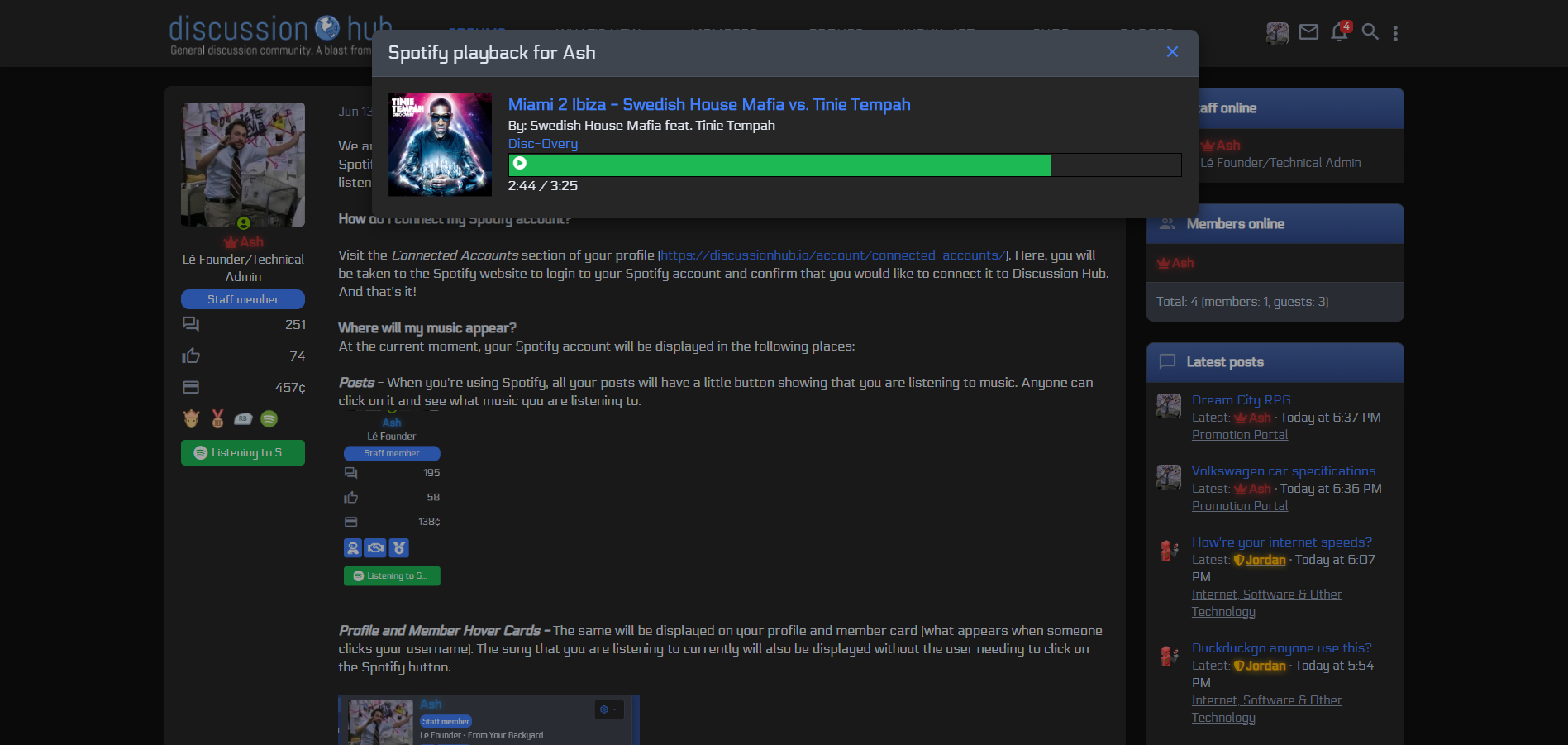
Task: Click the avatar beside How're your internet speeds?
Action: coord(1169,549)
